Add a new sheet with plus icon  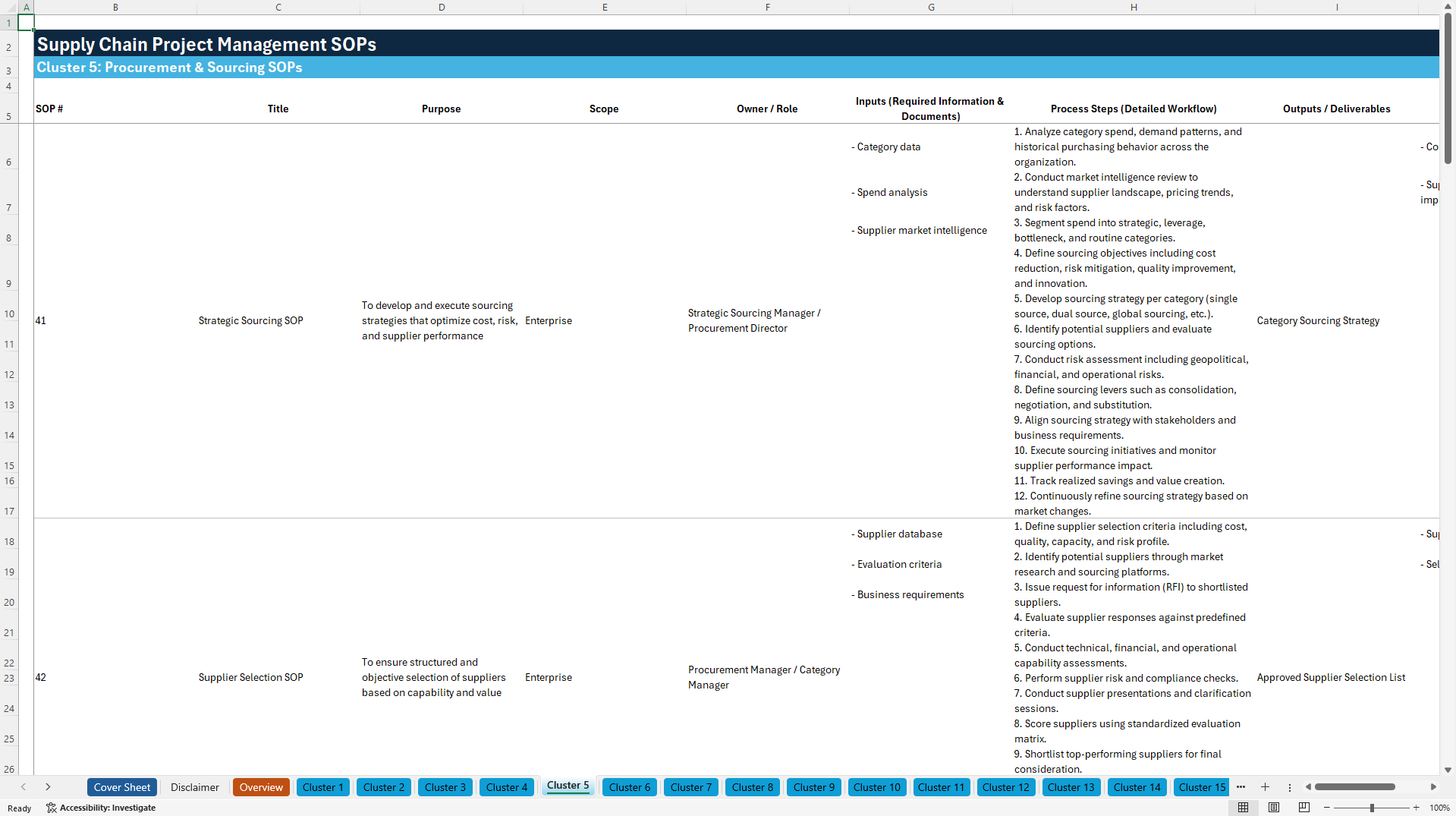click(x=1265, y=787)
